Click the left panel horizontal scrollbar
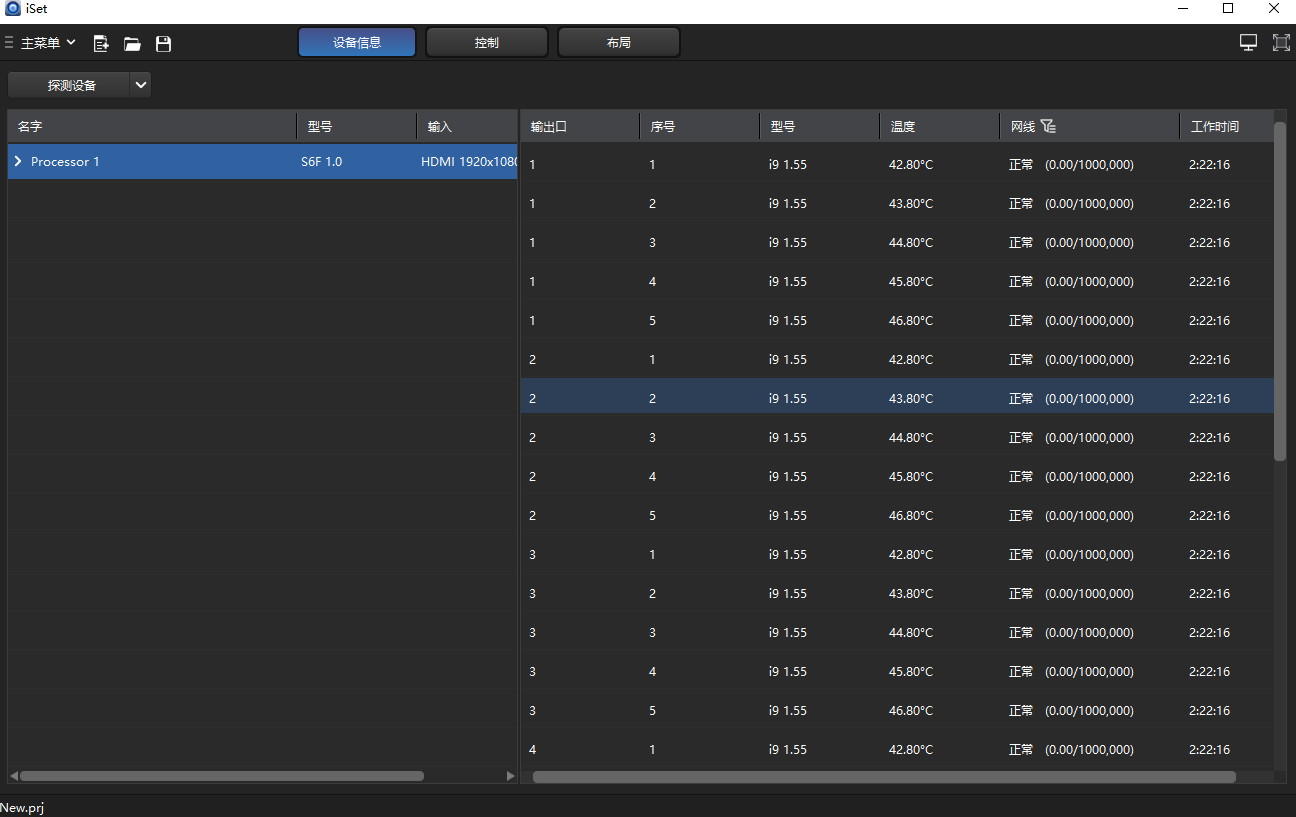Screen dimensions: 1296x817 click(x=222, y=776)
